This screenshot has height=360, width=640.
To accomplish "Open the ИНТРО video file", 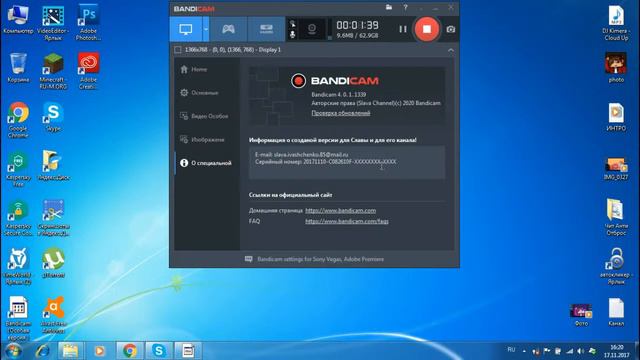I will pos(616,117).
